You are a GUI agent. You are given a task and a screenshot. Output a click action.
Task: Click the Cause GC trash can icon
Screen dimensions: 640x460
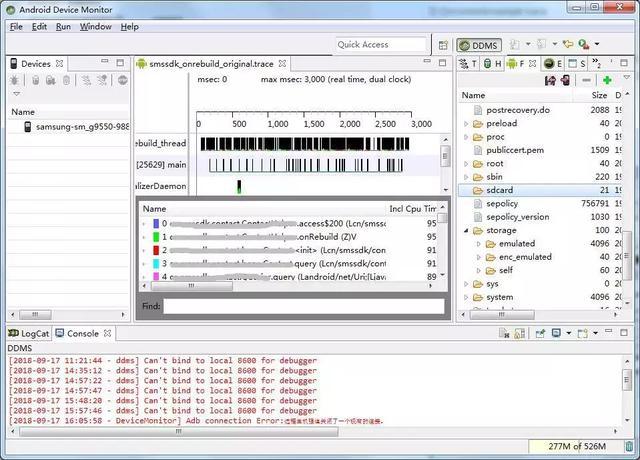click(67, 80)
